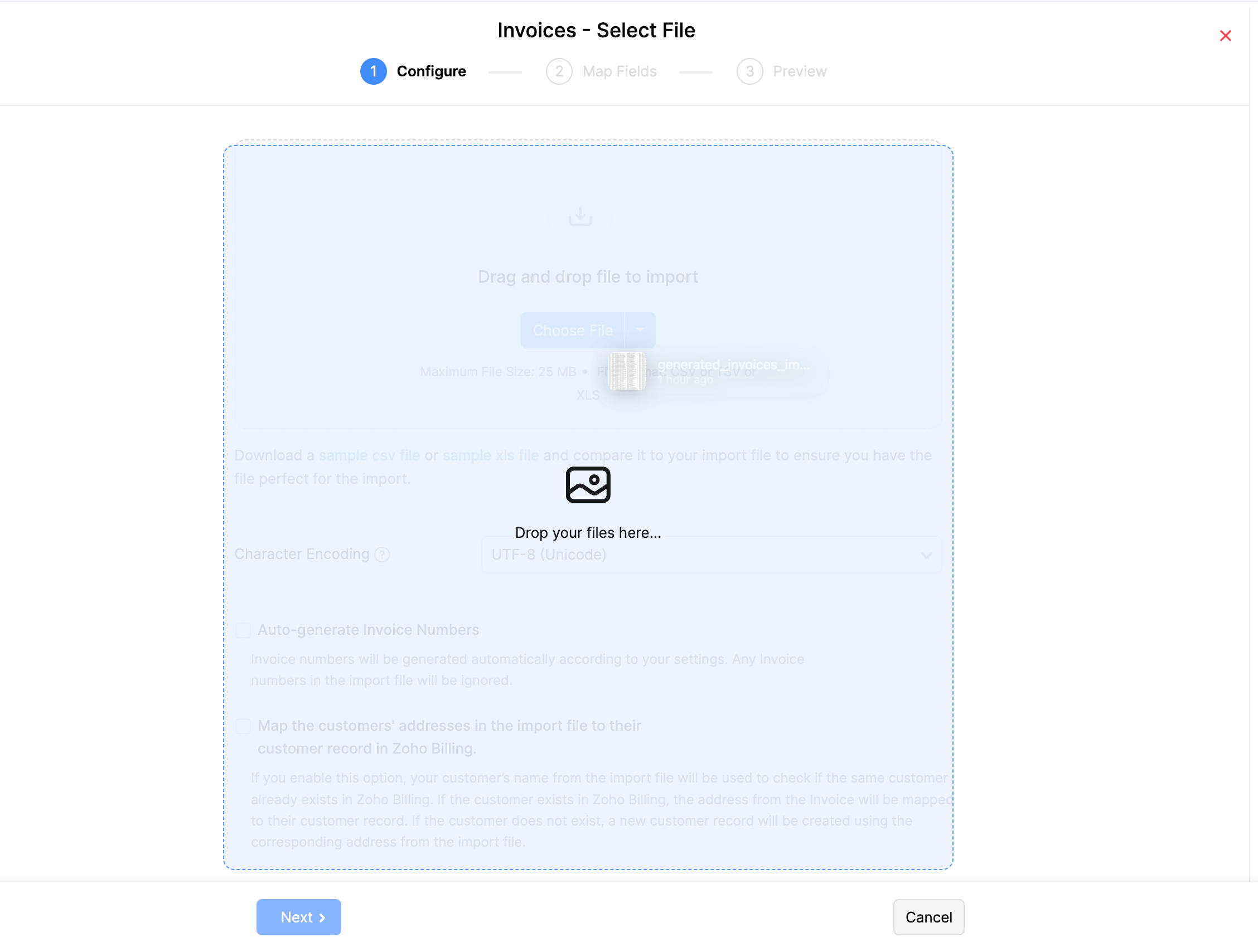Click the step 3 Preview circle icon
The width and height of the screenshot is (1258, 952).
[749, 71]
